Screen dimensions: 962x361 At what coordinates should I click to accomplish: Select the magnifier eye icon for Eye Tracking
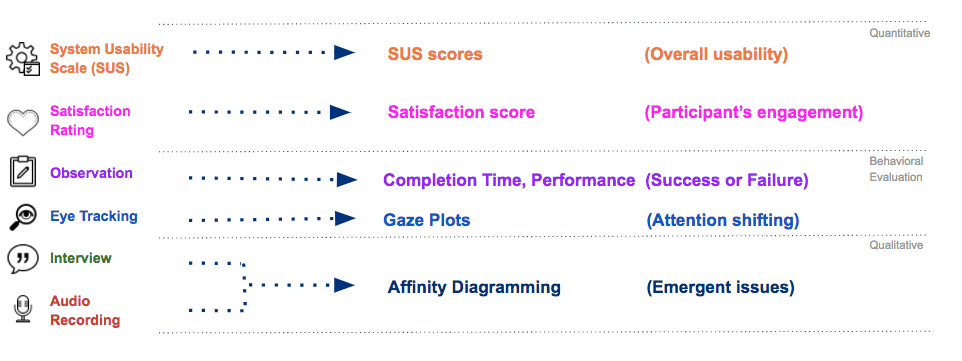[23, 217]
